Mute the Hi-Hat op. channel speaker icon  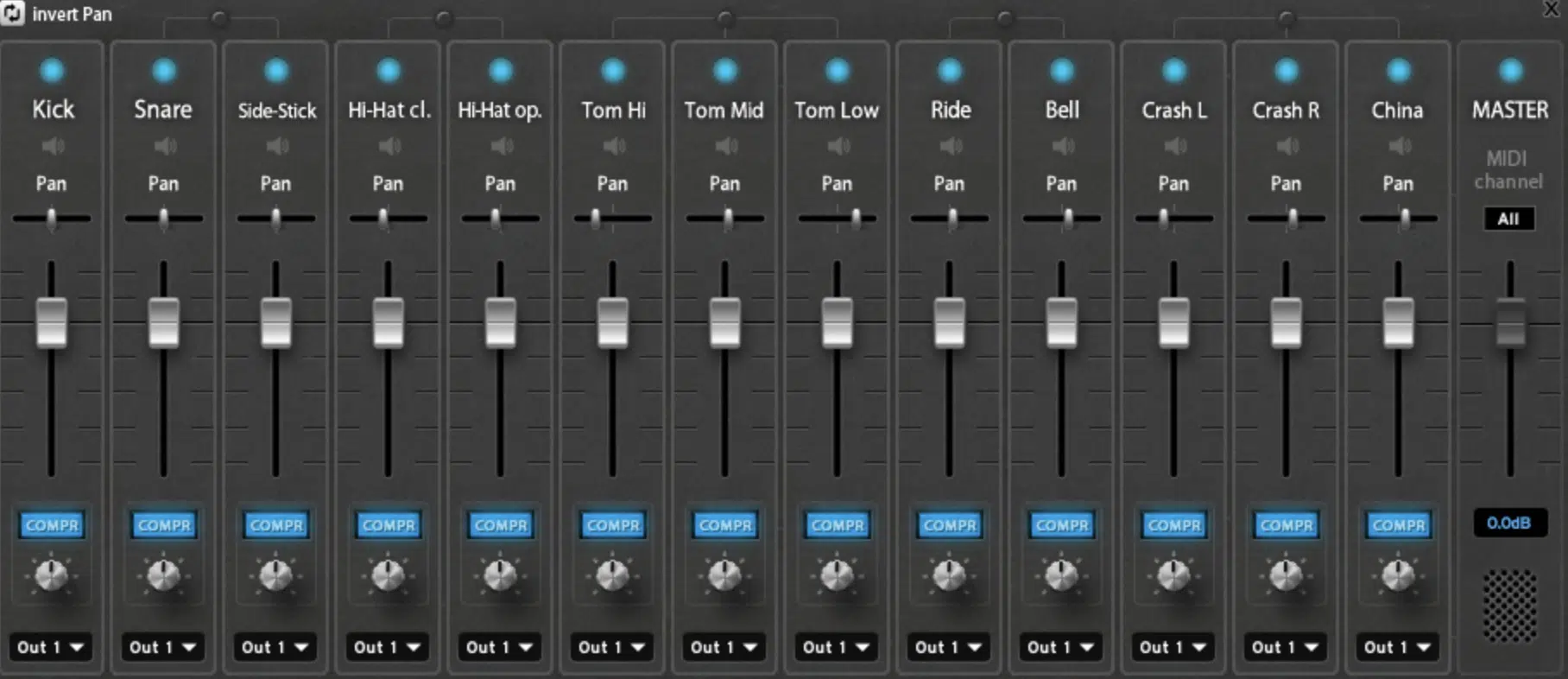pyautogui.click(x=501, y=146)
